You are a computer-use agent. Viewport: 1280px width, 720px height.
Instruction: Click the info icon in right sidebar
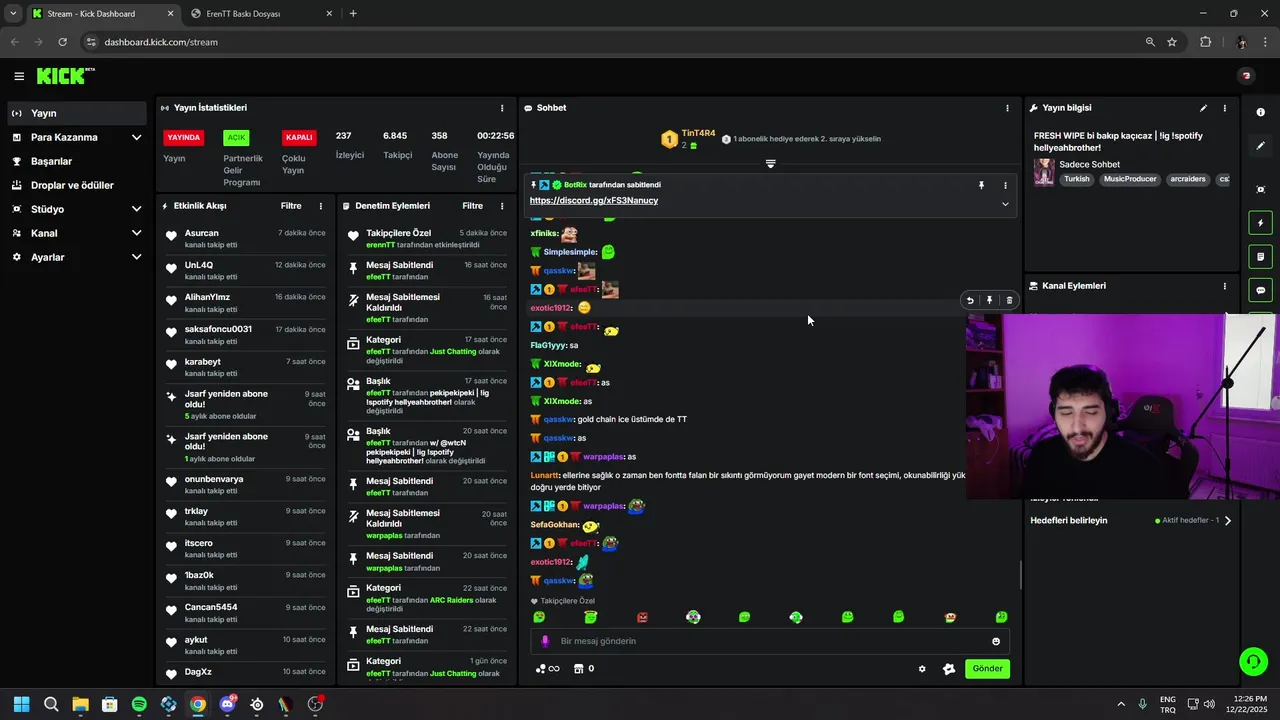click(1261, 112)
